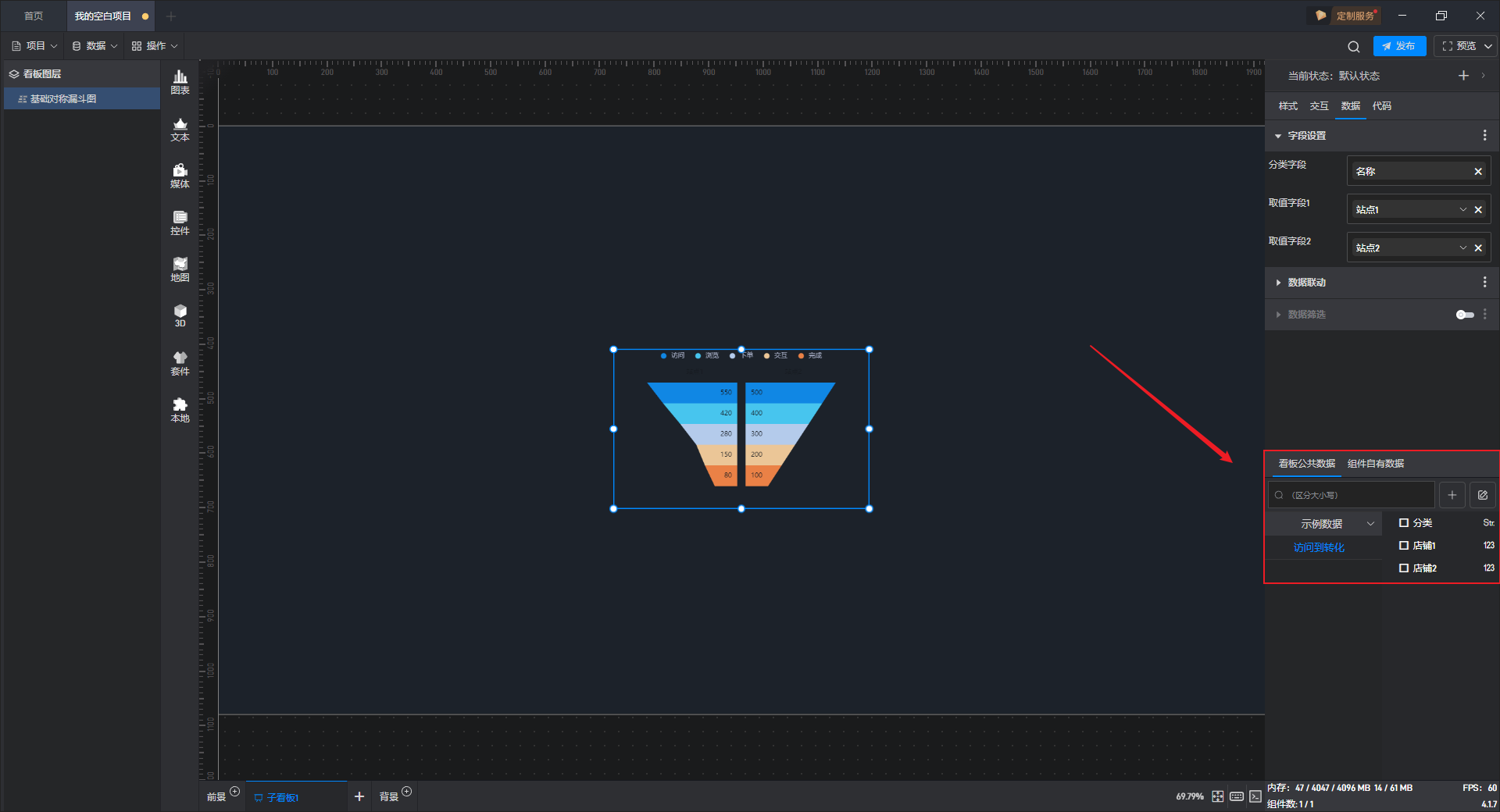The width and height of the screenshot is (1500, 812).
Task: Open a new project tab with plus
Action: point(171,16)
